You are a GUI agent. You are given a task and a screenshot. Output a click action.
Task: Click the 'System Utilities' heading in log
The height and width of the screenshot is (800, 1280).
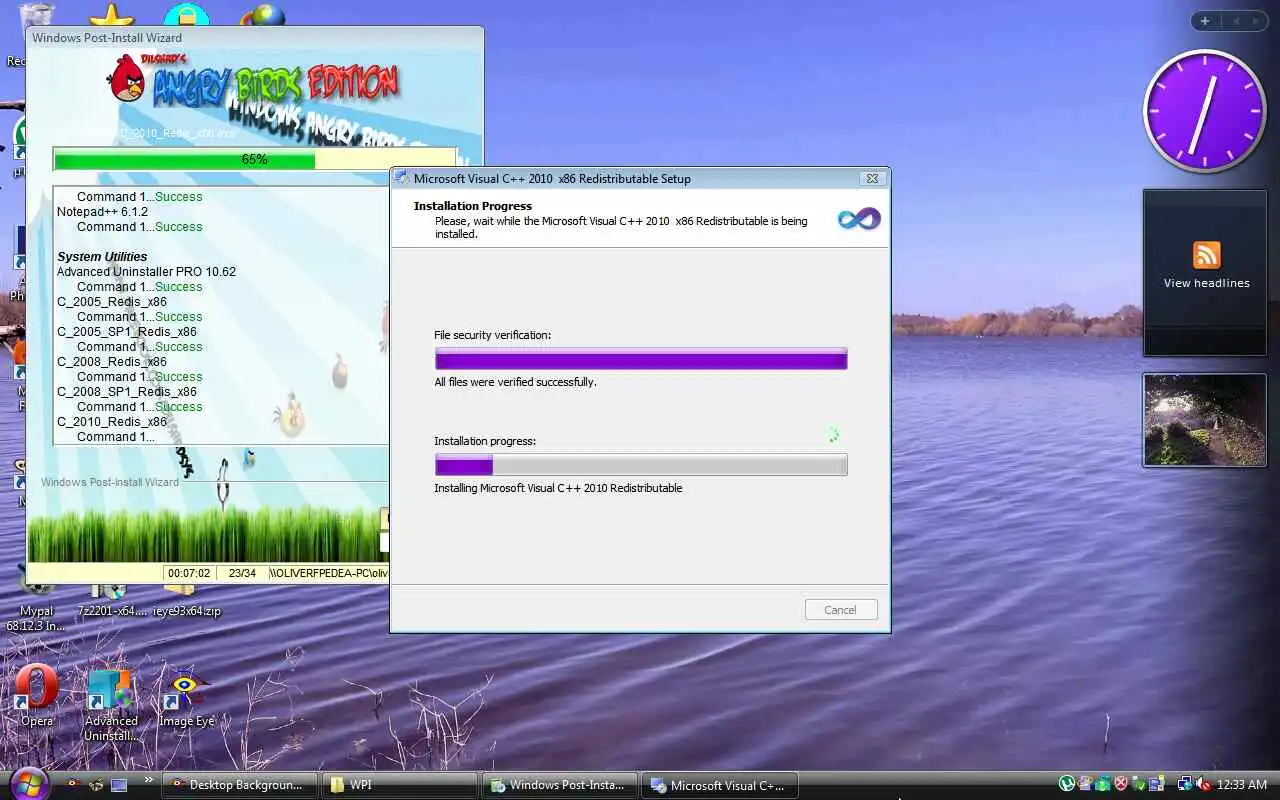[102, 257]
